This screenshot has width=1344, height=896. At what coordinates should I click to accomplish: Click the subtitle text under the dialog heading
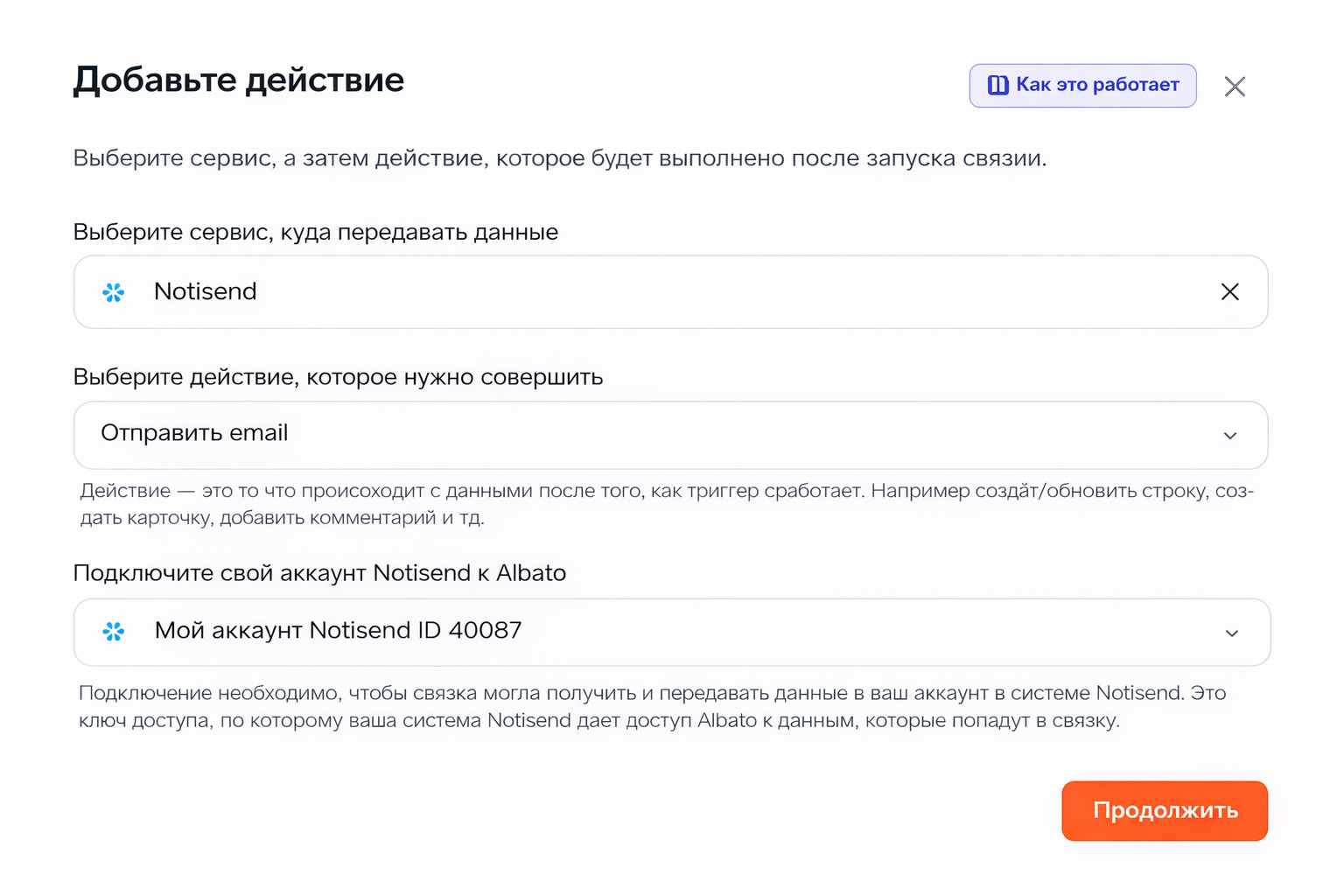tap(559, 158)
